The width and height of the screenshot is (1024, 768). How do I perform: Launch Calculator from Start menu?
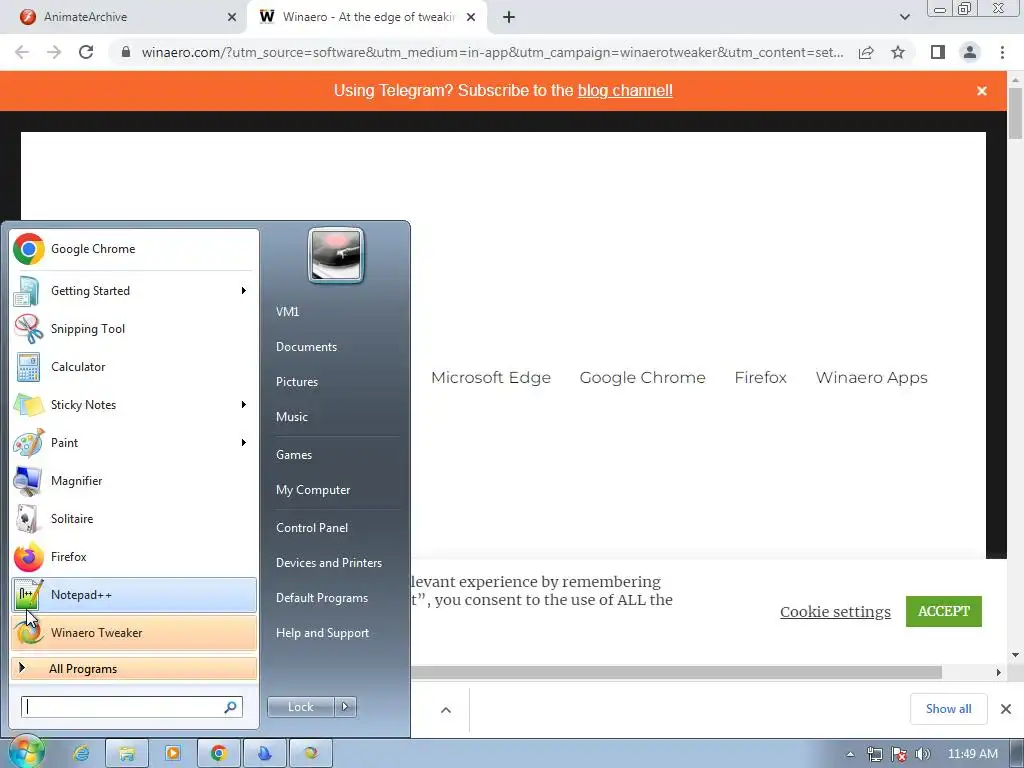pos(134,366)
